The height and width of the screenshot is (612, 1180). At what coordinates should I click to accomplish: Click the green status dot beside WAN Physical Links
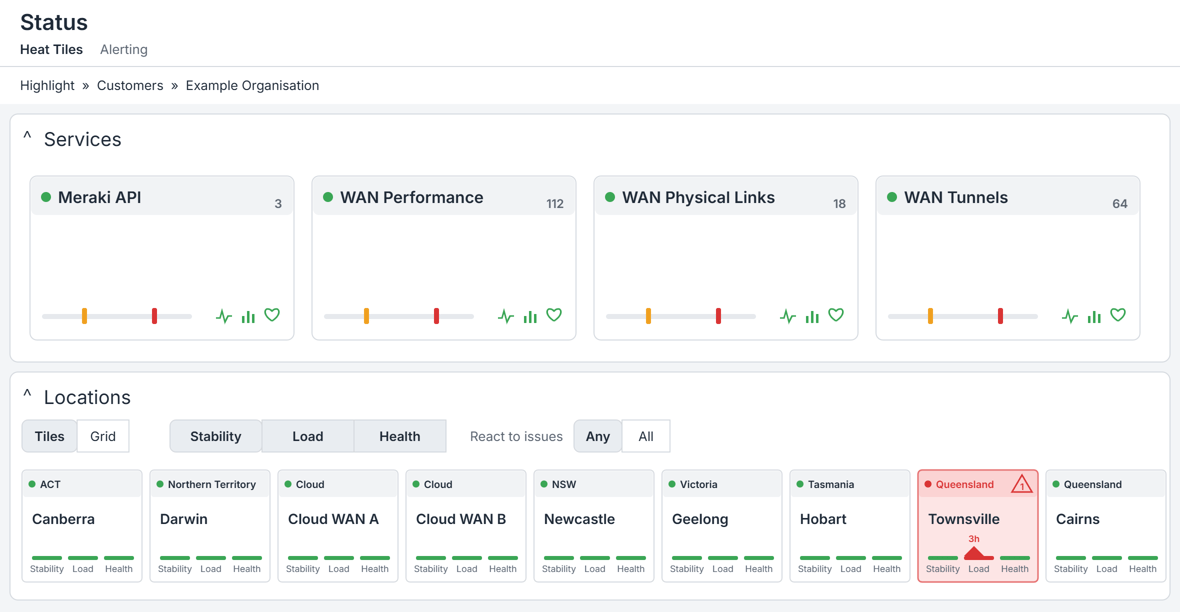pyautogui.click(x=610, y=197)
